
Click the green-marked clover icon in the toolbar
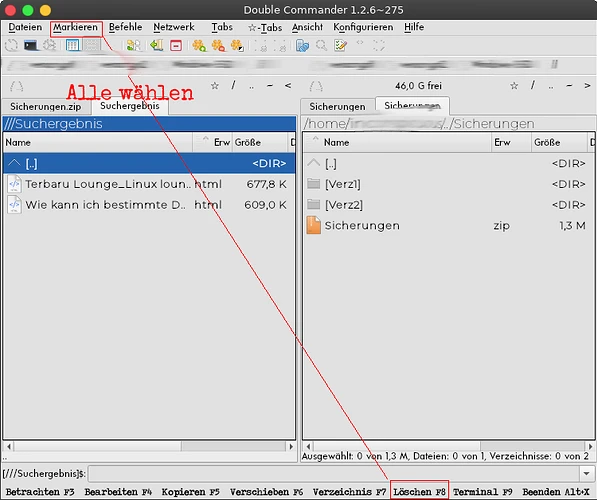point(199,46)
